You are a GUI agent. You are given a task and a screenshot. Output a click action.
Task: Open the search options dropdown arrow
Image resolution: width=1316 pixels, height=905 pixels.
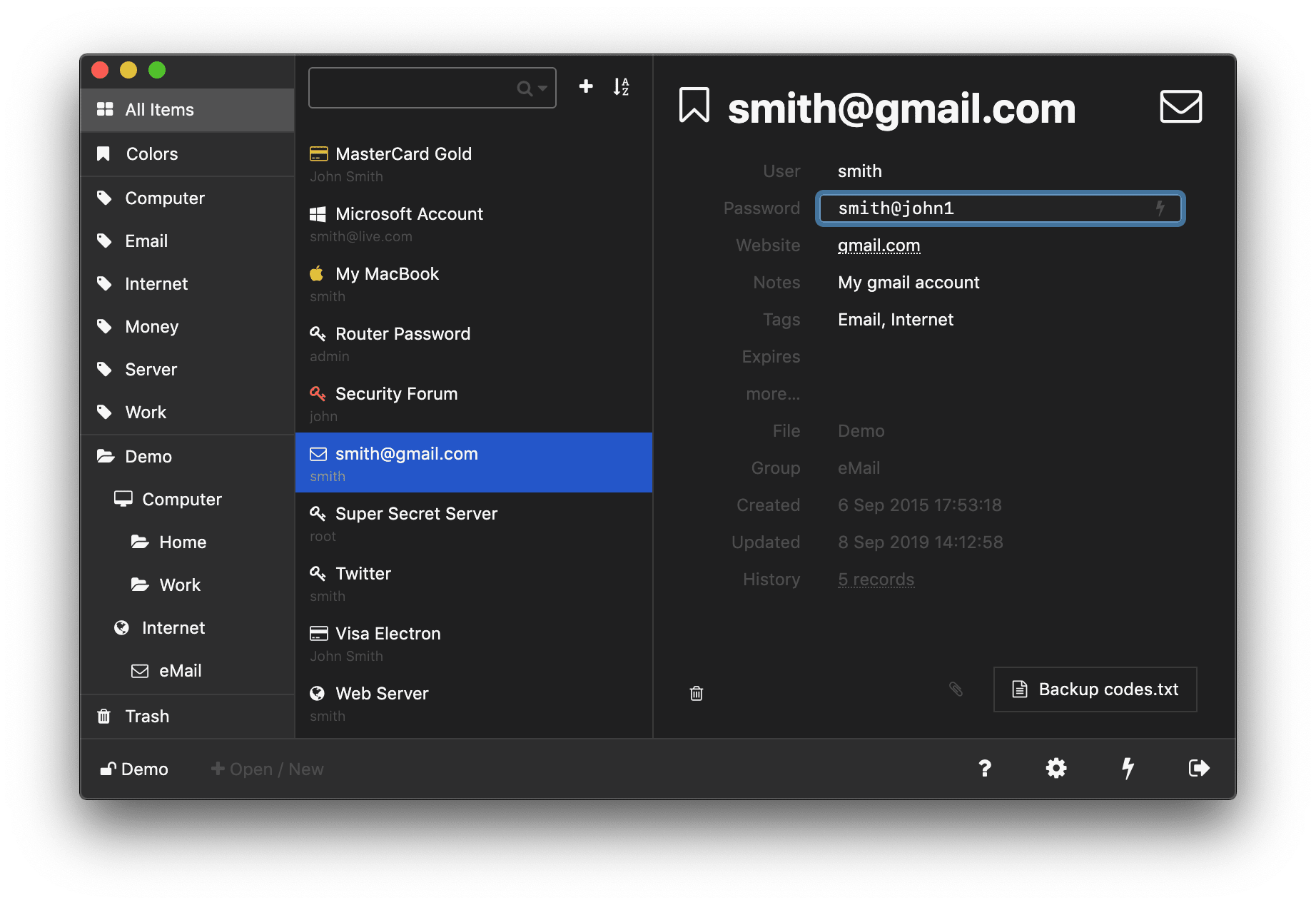(542, 89)
